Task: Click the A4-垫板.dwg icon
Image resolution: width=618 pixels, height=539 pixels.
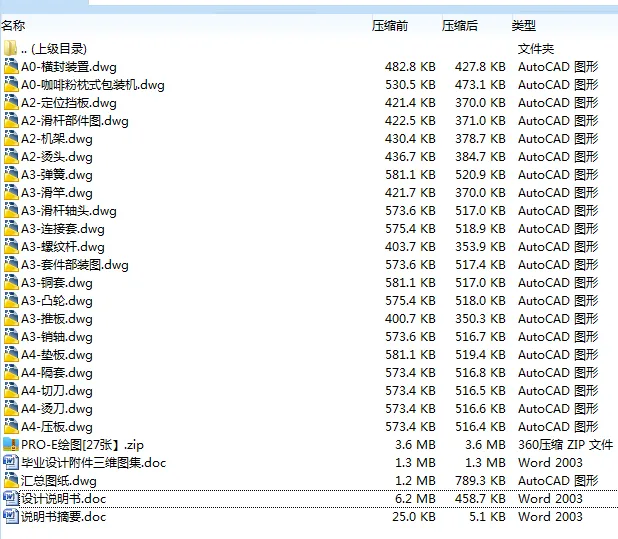Action: [x=11, y=355]
